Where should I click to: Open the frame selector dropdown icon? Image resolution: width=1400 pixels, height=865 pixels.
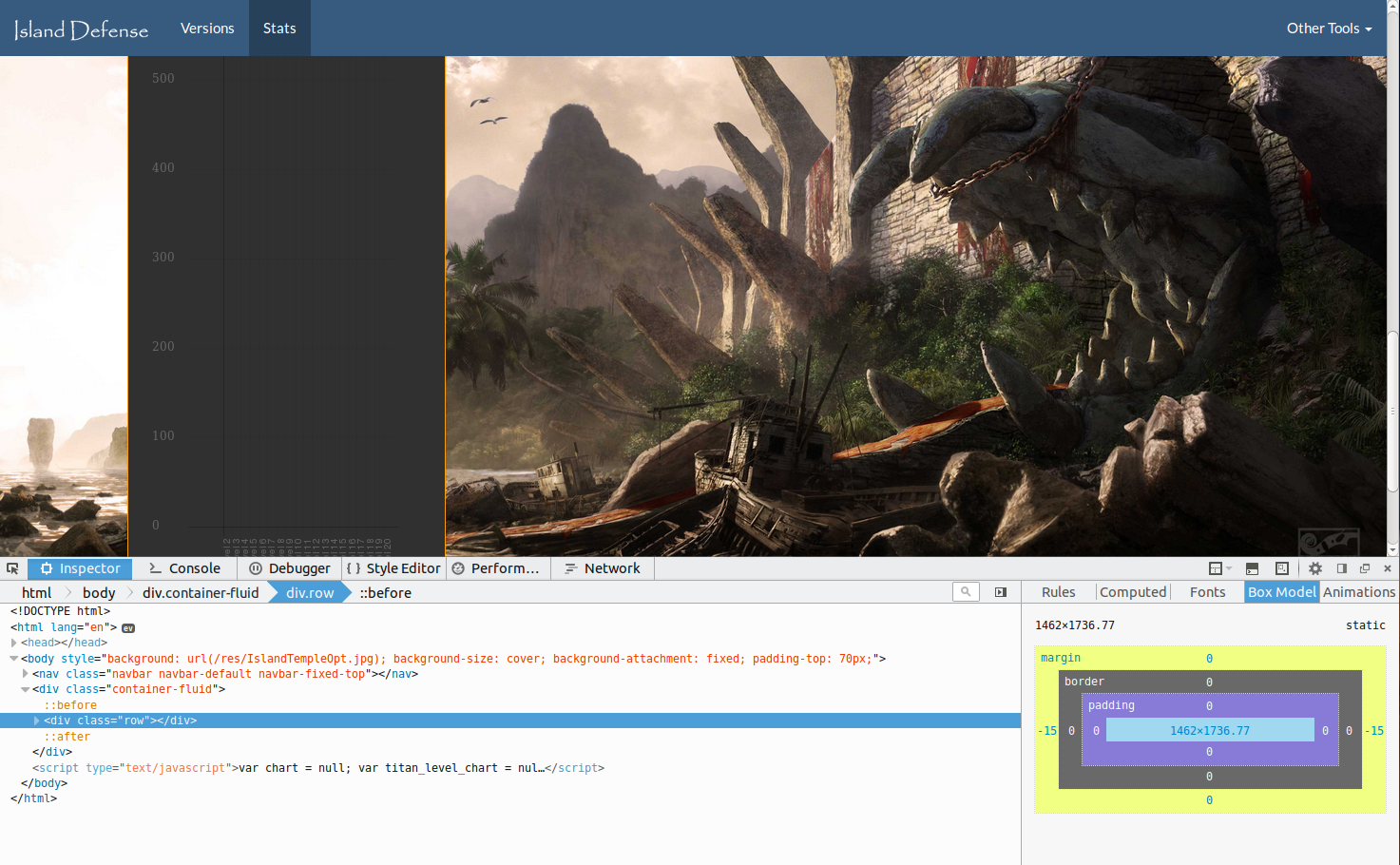click(x=1219, y=568)
